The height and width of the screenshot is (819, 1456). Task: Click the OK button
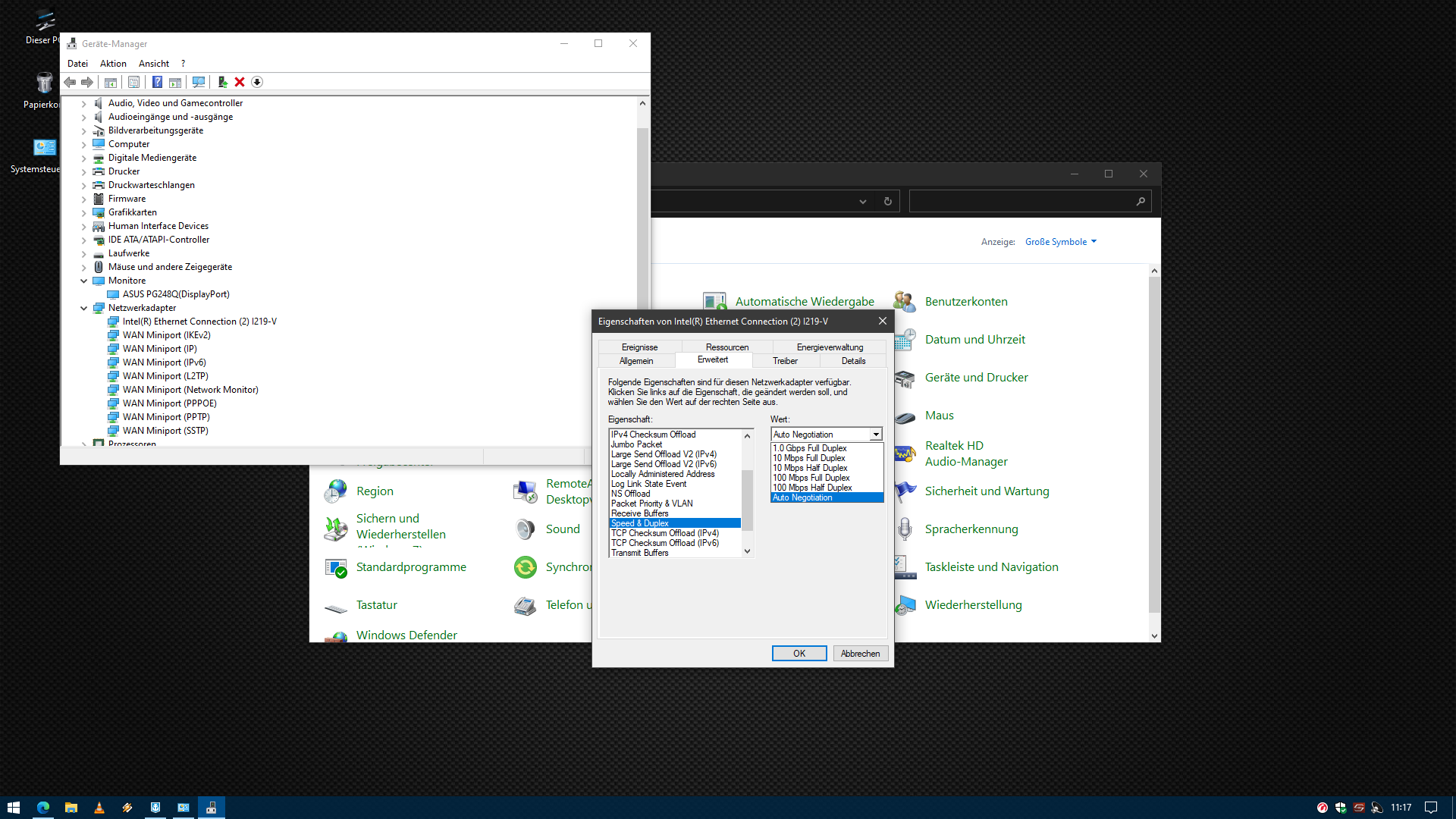coord(799,654)
